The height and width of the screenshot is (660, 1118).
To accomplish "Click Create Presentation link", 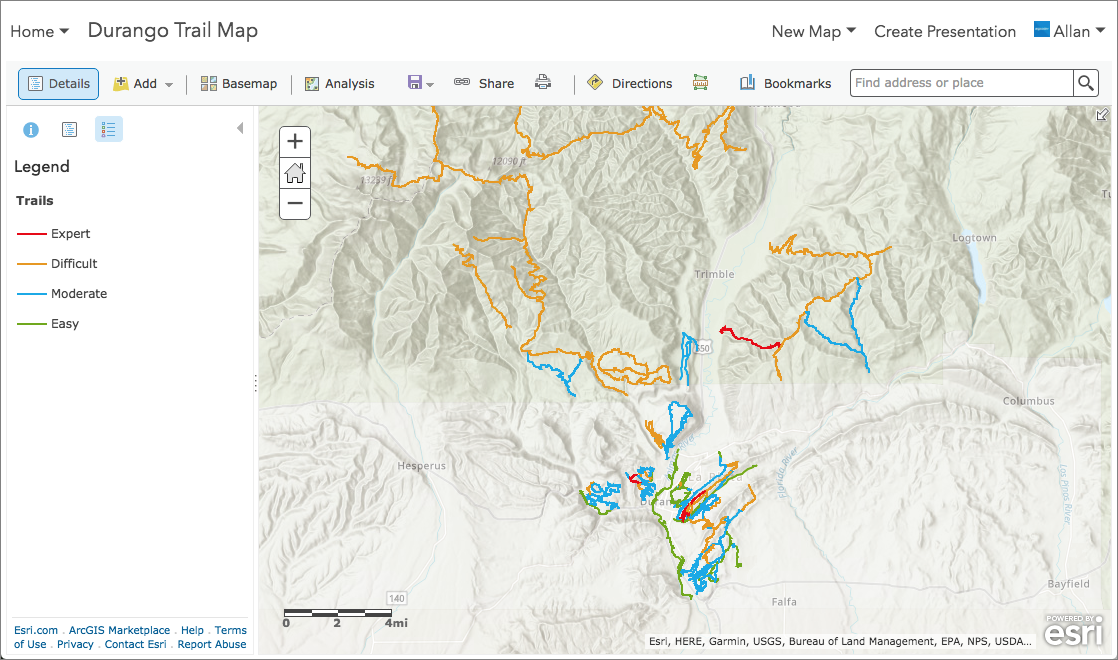I will (x=945, y=31).
